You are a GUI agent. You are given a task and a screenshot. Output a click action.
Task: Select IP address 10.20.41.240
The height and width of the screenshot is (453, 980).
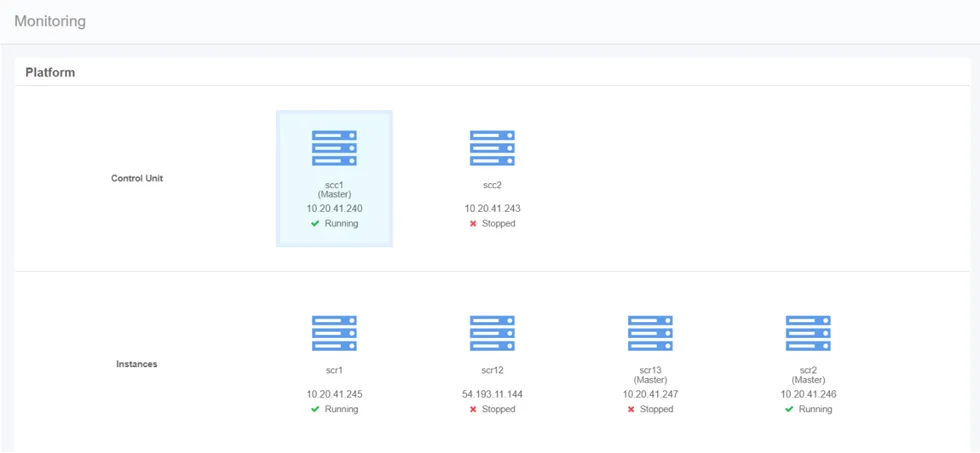(x=334, y=209)
